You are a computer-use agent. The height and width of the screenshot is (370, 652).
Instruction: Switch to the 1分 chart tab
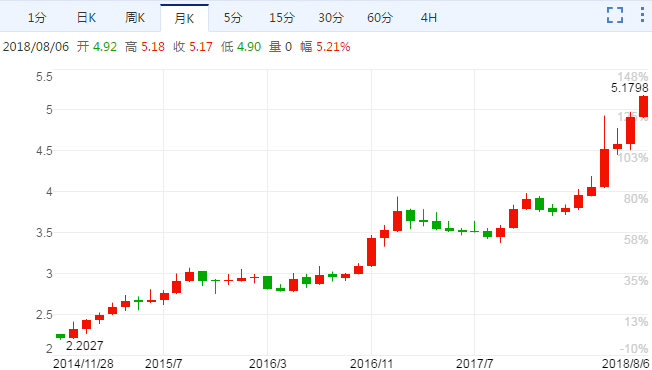(x=37, y=17)
